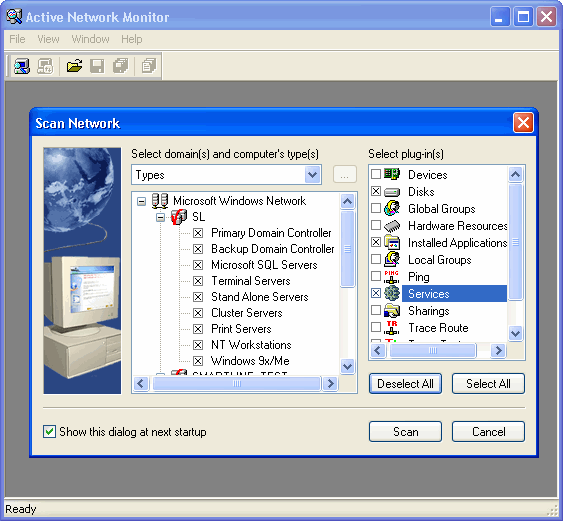This screenshot has width=563, height=521.
Task: Click the Installed Applications plug-in icon
Action: point(392,242)
